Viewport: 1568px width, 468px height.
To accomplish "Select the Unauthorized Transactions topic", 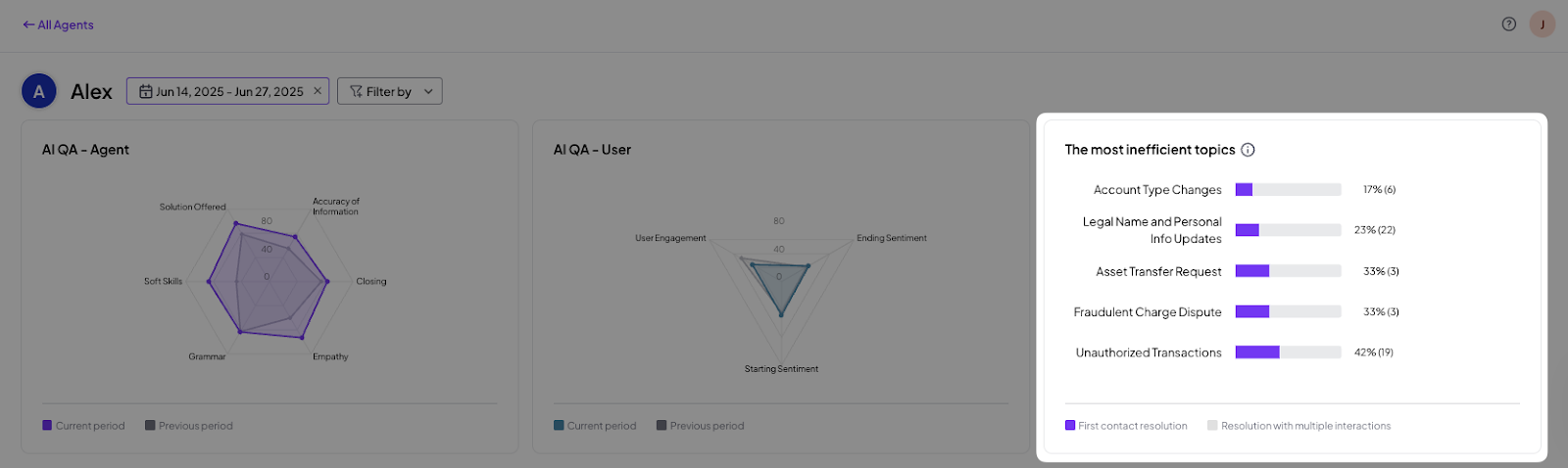I will click(1149, 352).
